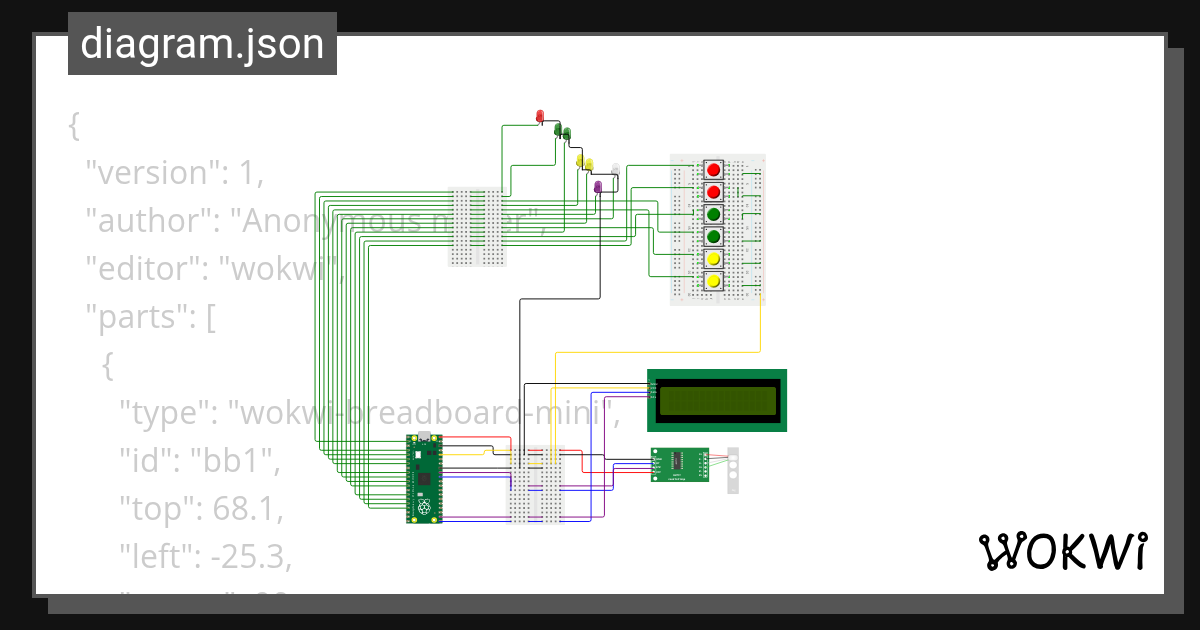Select the white load cell sensor
The image size is (1200, 630).
(x=733, y=468)
